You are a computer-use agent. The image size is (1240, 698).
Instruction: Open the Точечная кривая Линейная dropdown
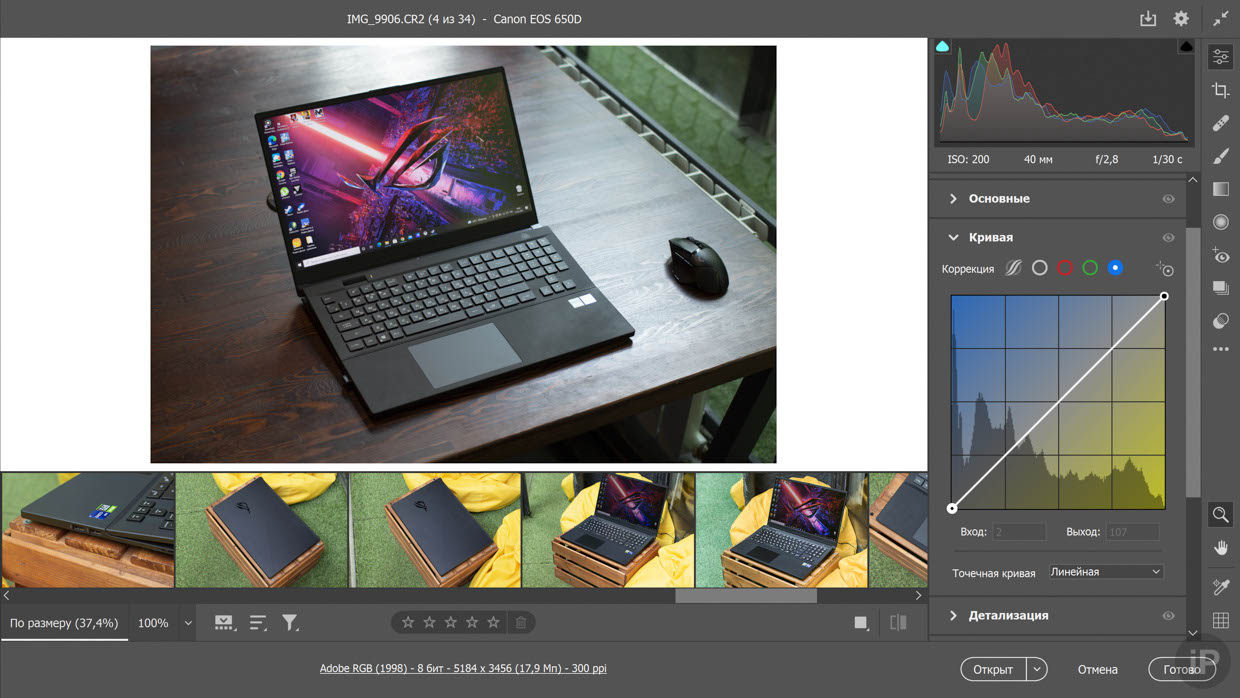tap(1105, 572)
